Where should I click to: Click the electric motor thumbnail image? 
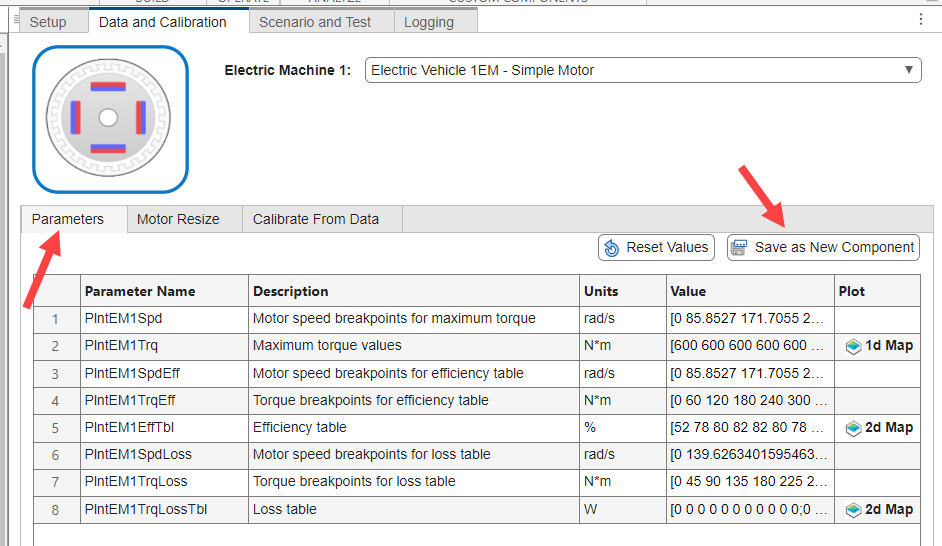(x=110, y=119)
